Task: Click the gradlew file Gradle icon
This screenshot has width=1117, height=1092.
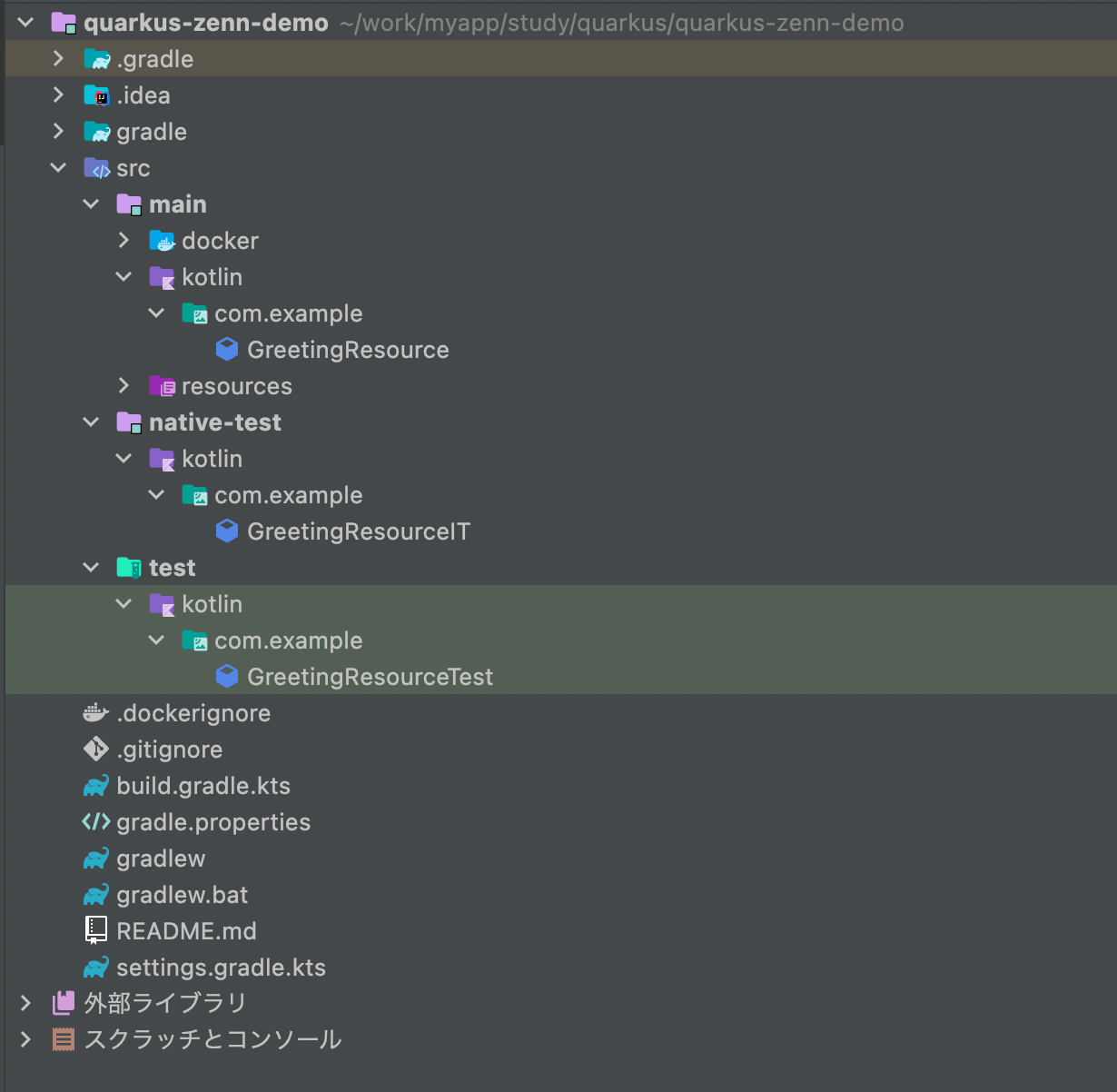Action: click(x=96, y=859)
